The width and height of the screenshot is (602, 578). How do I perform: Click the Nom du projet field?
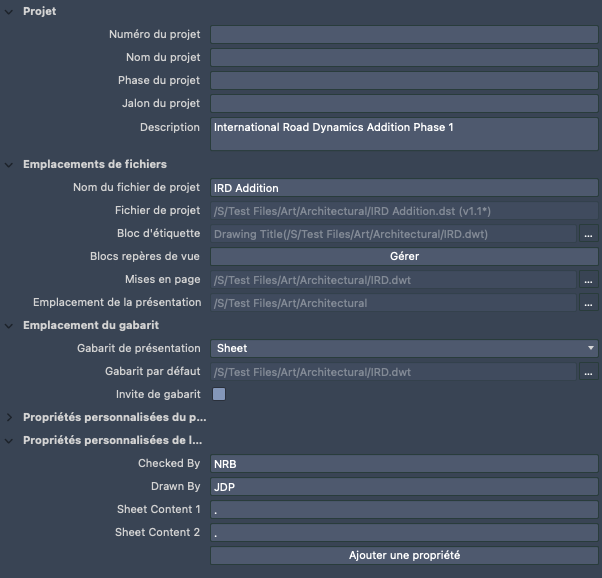click(404, 58)
